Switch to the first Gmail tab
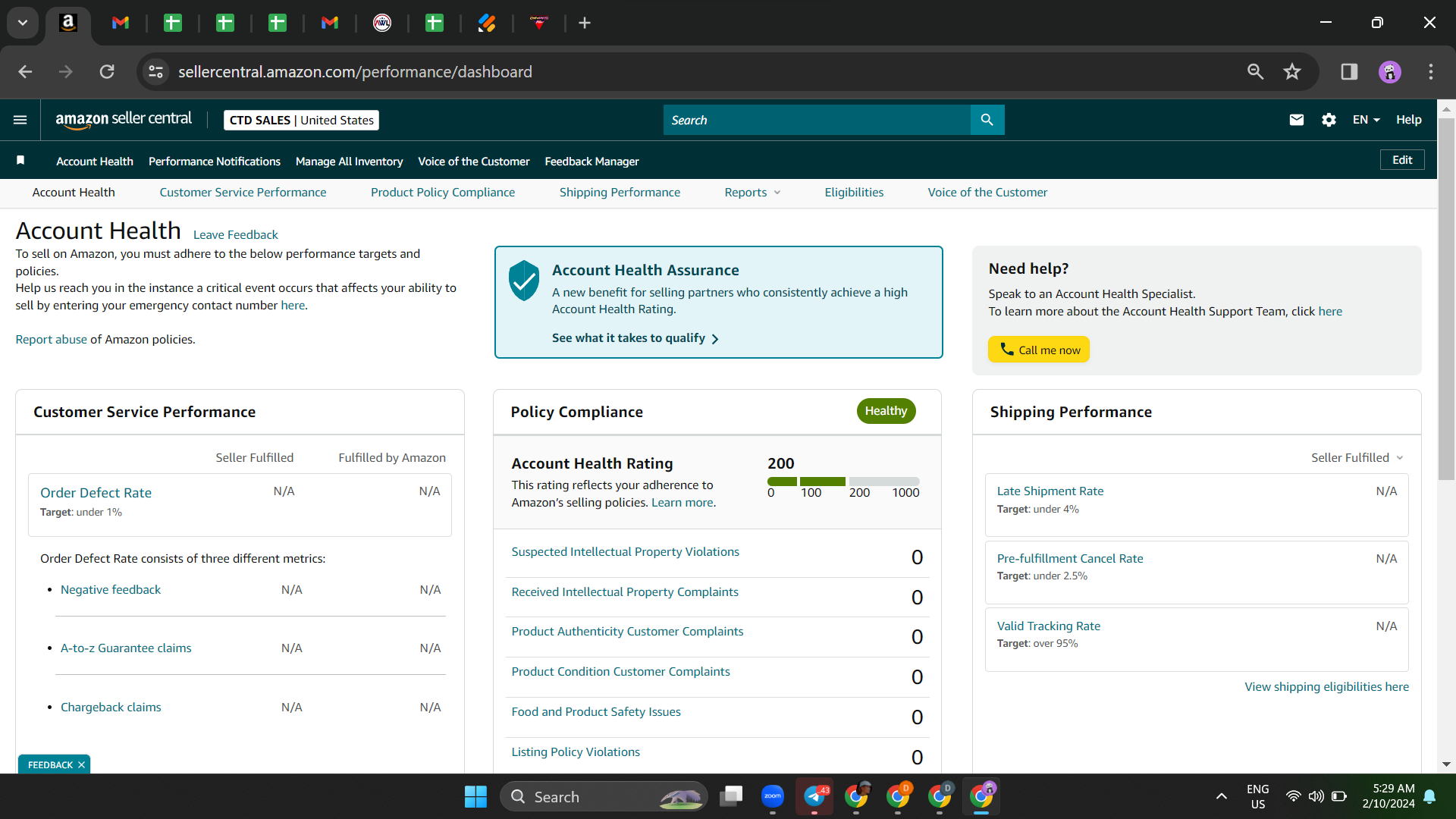 click(121, 23)
